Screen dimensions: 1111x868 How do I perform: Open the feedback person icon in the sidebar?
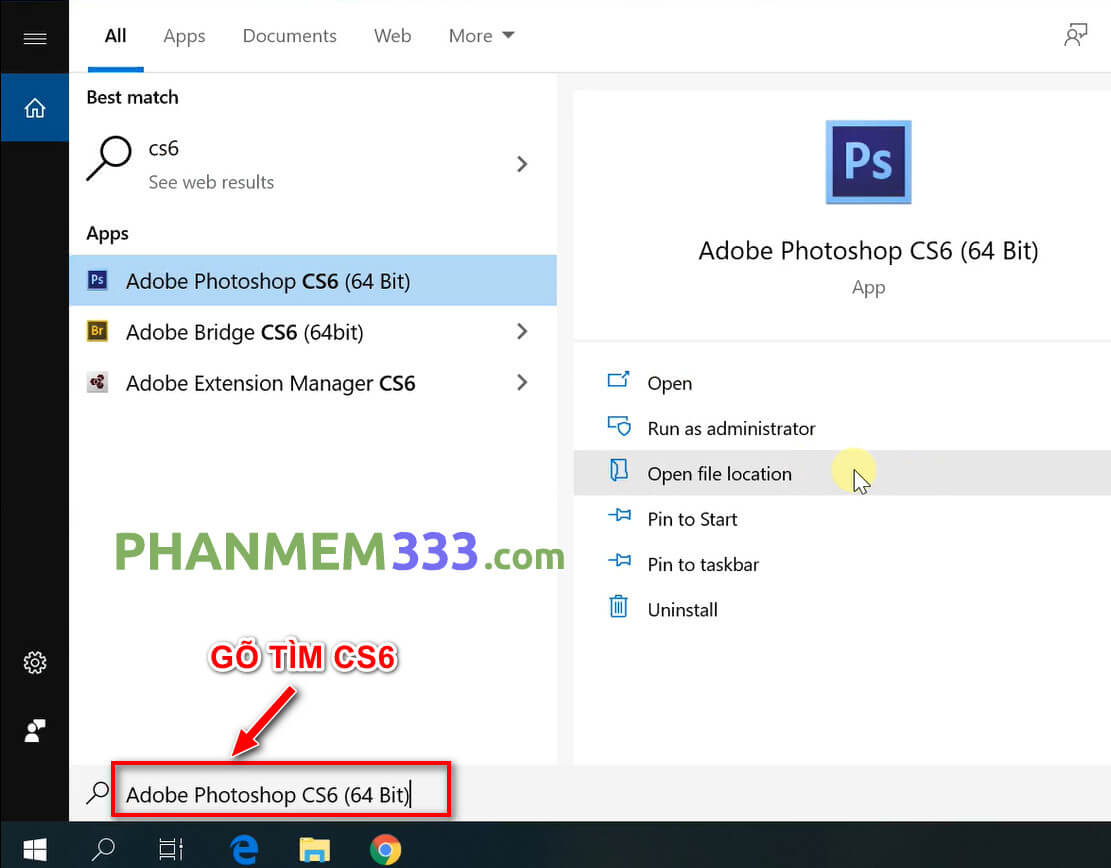click(x=35, y=731)
